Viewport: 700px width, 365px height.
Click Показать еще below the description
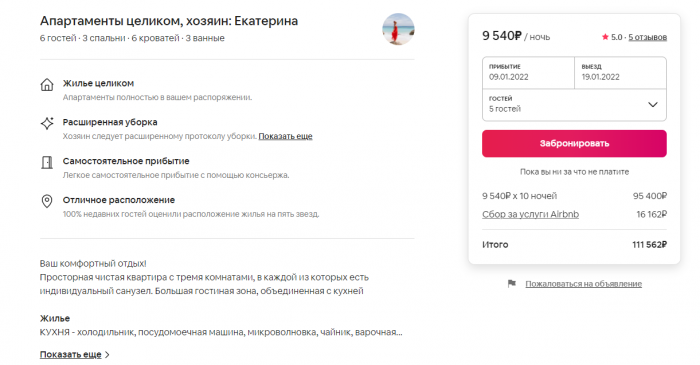[71, 354]
